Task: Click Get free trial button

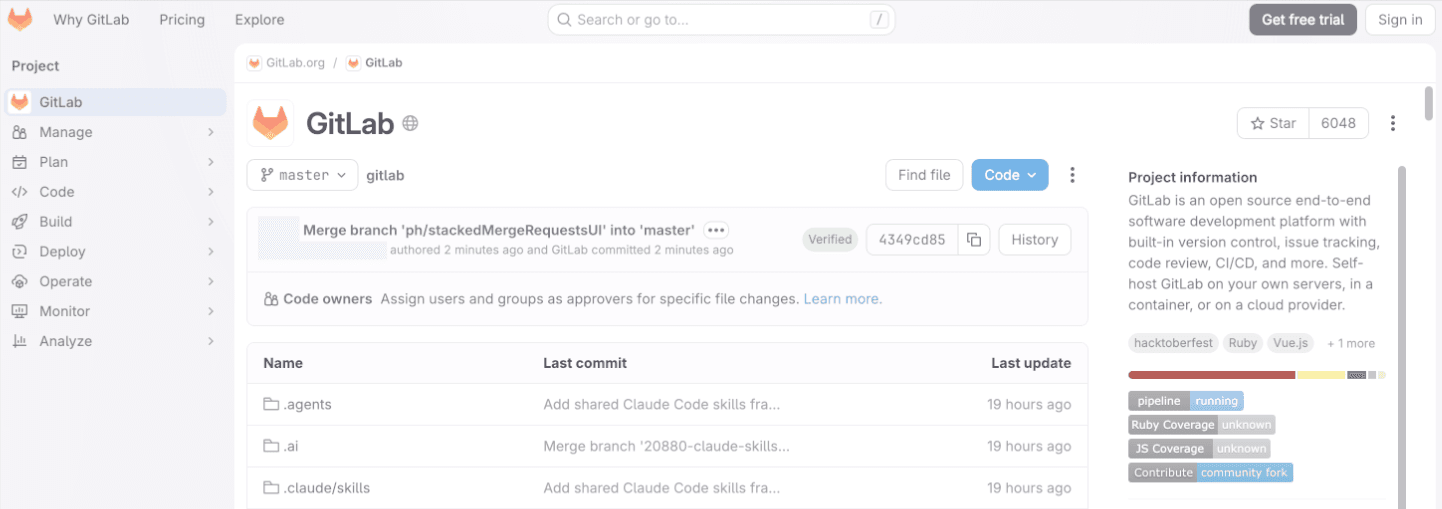Action: point(1303,20)
